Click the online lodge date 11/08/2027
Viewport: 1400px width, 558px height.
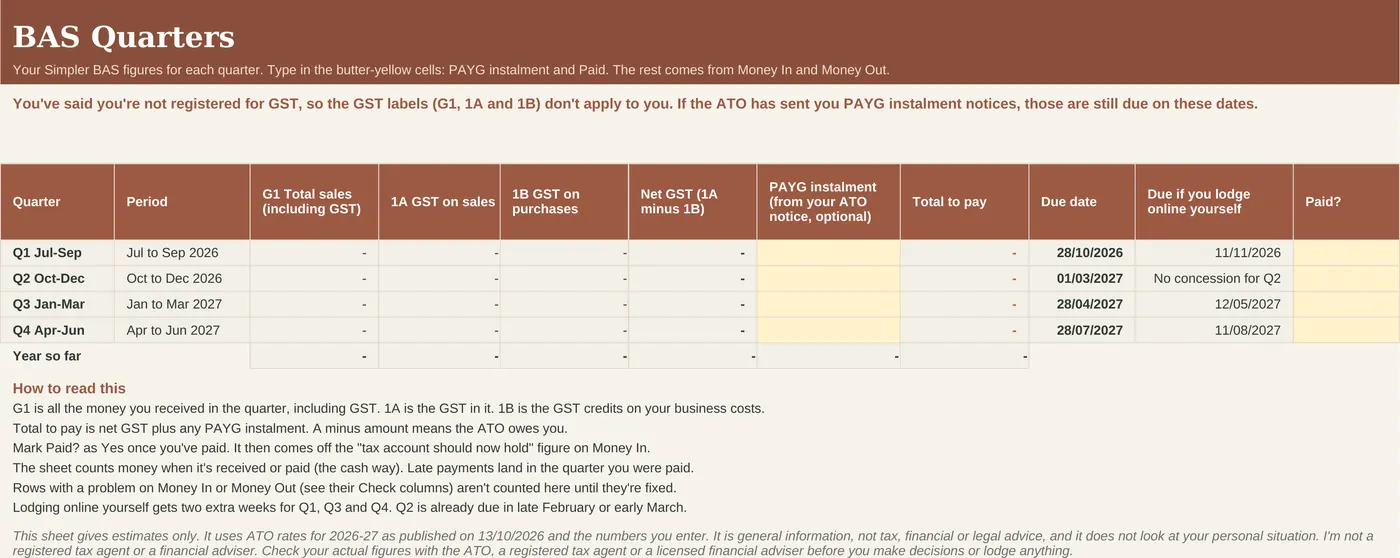[x=1214, y=330]
